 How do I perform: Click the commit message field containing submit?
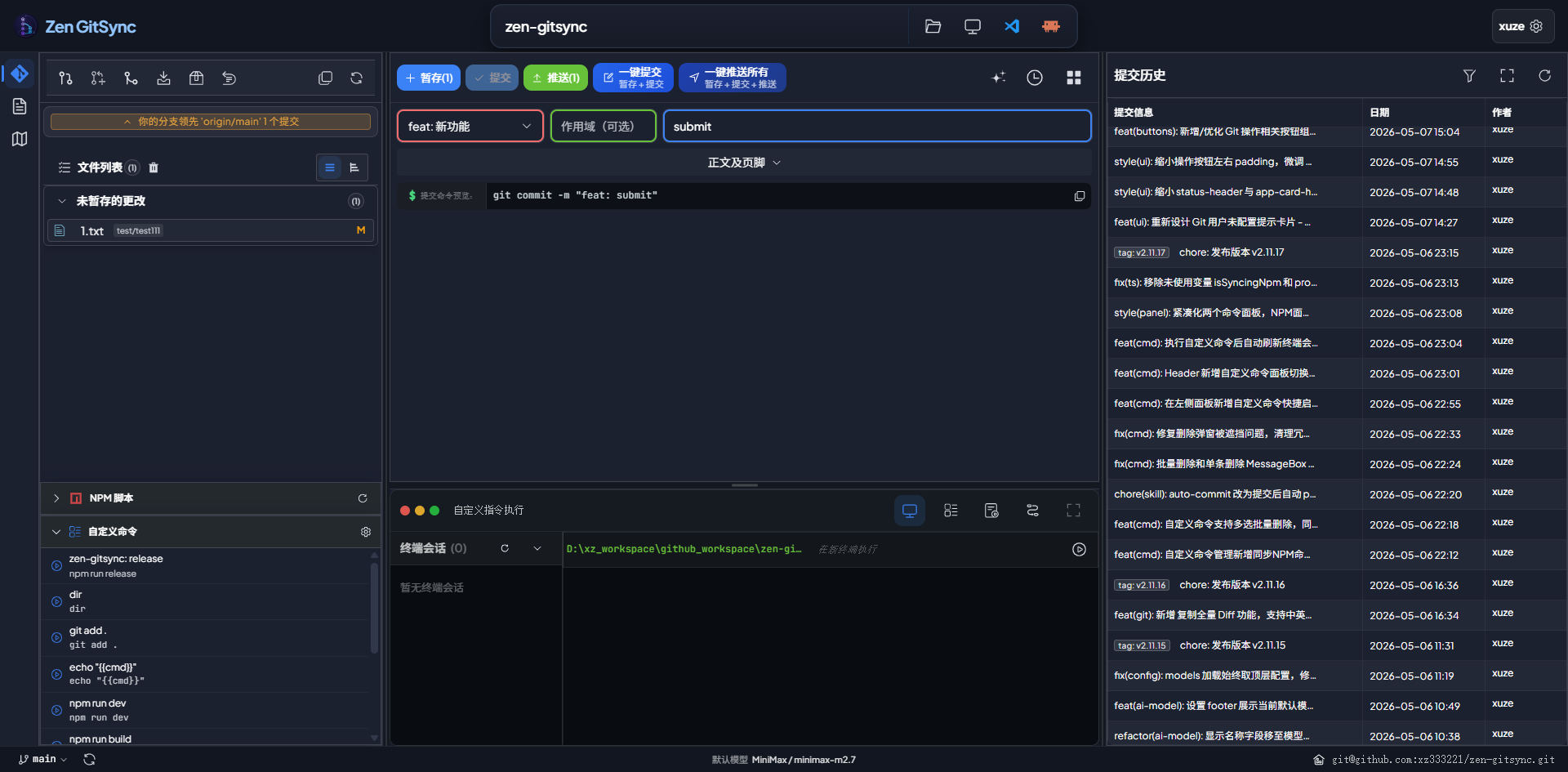[877, 127]
